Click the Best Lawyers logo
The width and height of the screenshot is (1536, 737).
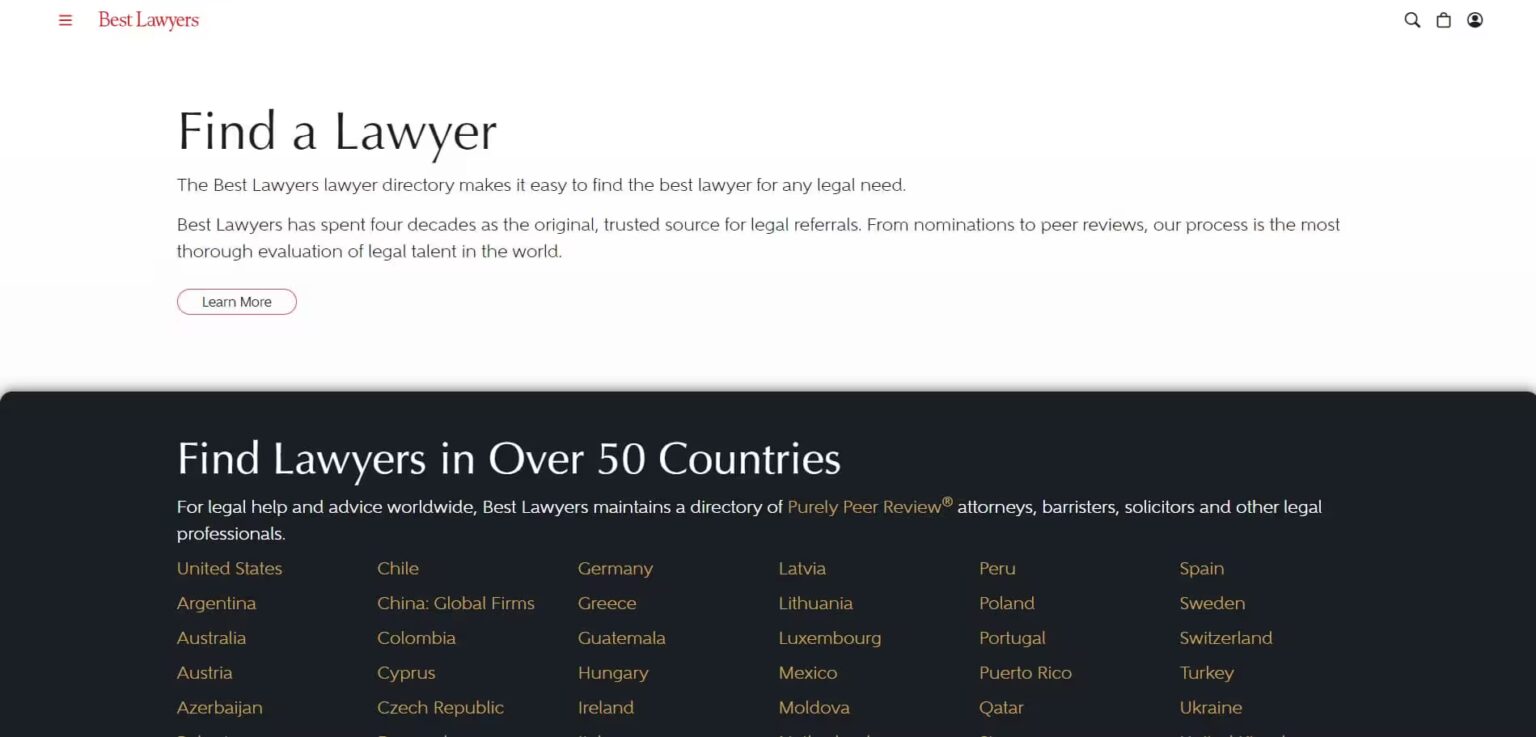[x=147, y=19]
